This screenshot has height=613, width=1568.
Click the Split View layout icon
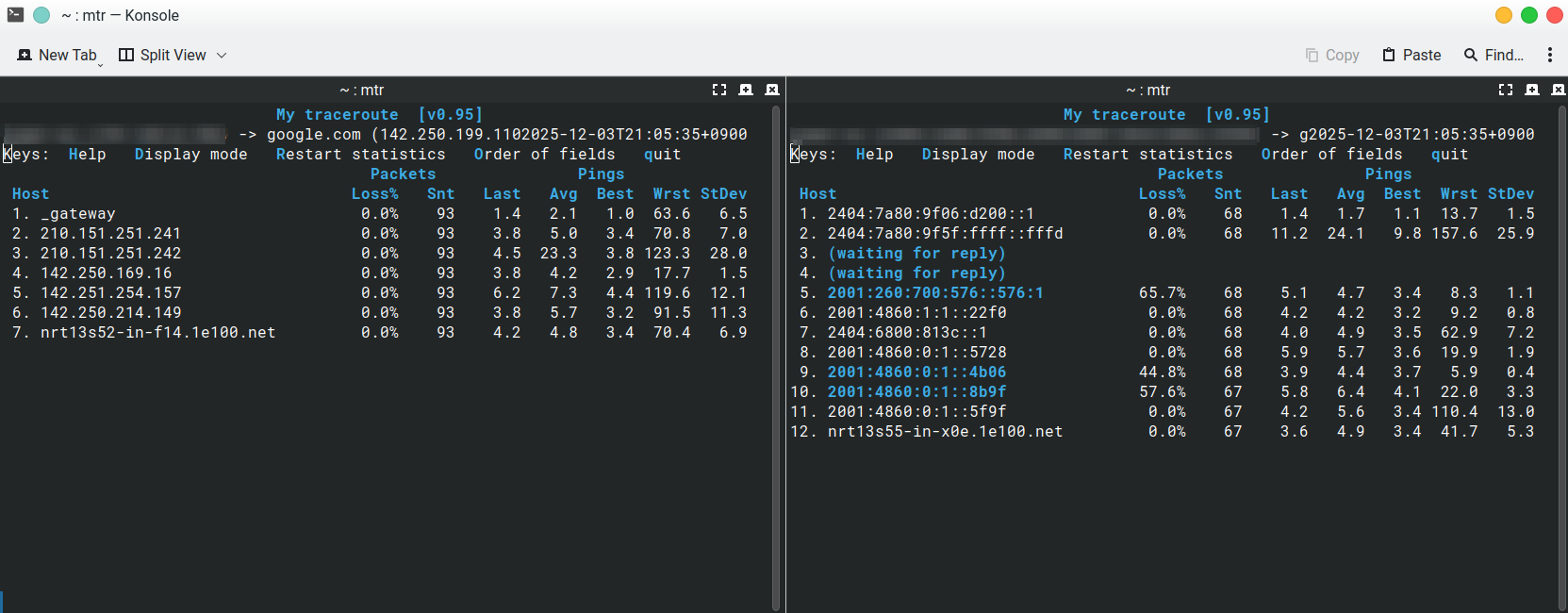(x=126, y=55)
